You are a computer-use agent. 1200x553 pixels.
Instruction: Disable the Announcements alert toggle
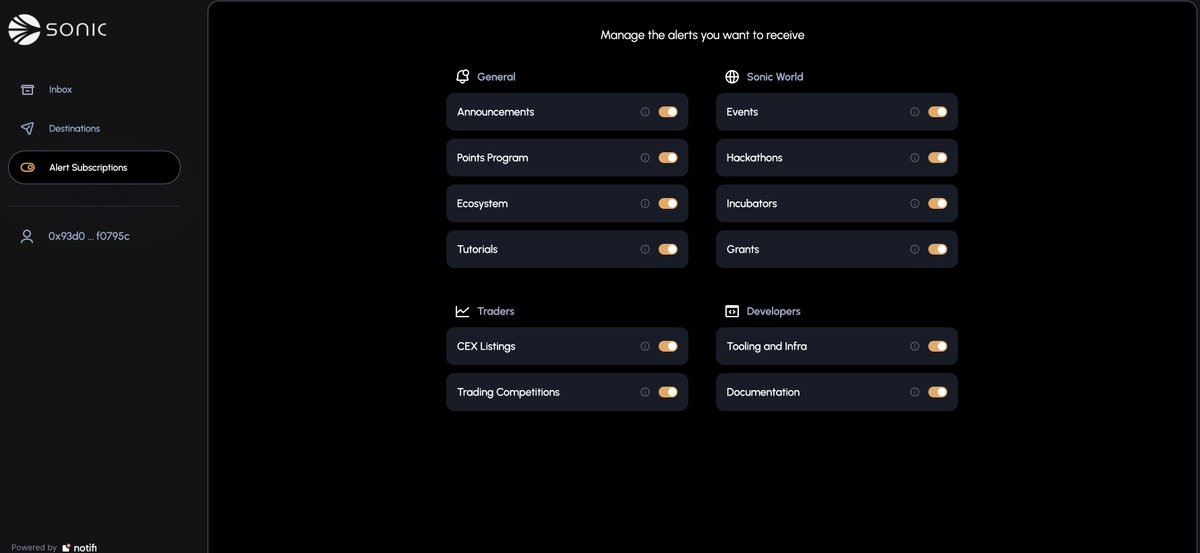[x=668, y=112]
